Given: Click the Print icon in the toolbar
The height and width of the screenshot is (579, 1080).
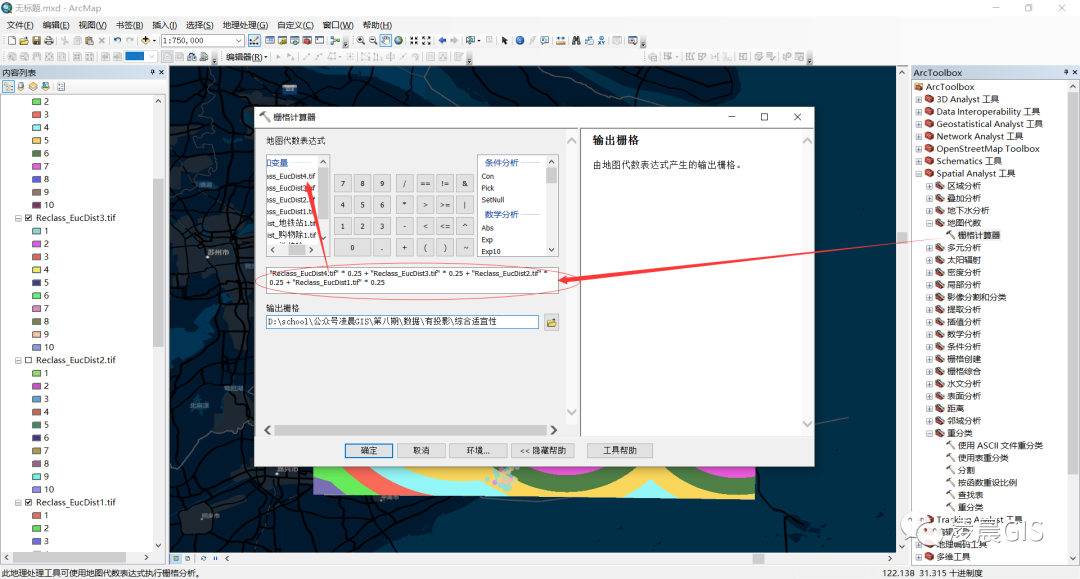Looking at the screenshot, I should pos(49,41).
